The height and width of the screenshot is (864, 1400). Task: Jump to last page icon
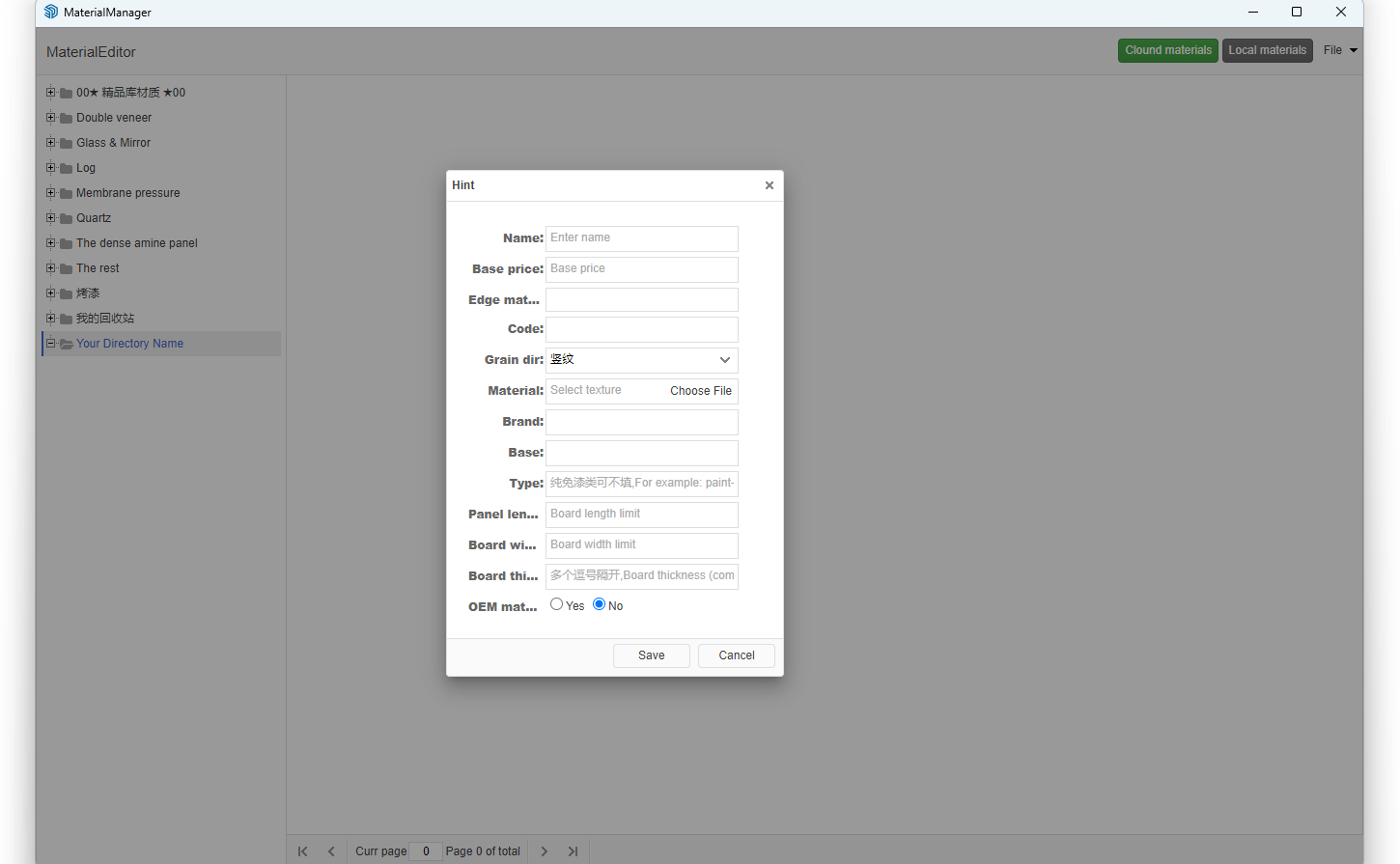pos(573,851)
